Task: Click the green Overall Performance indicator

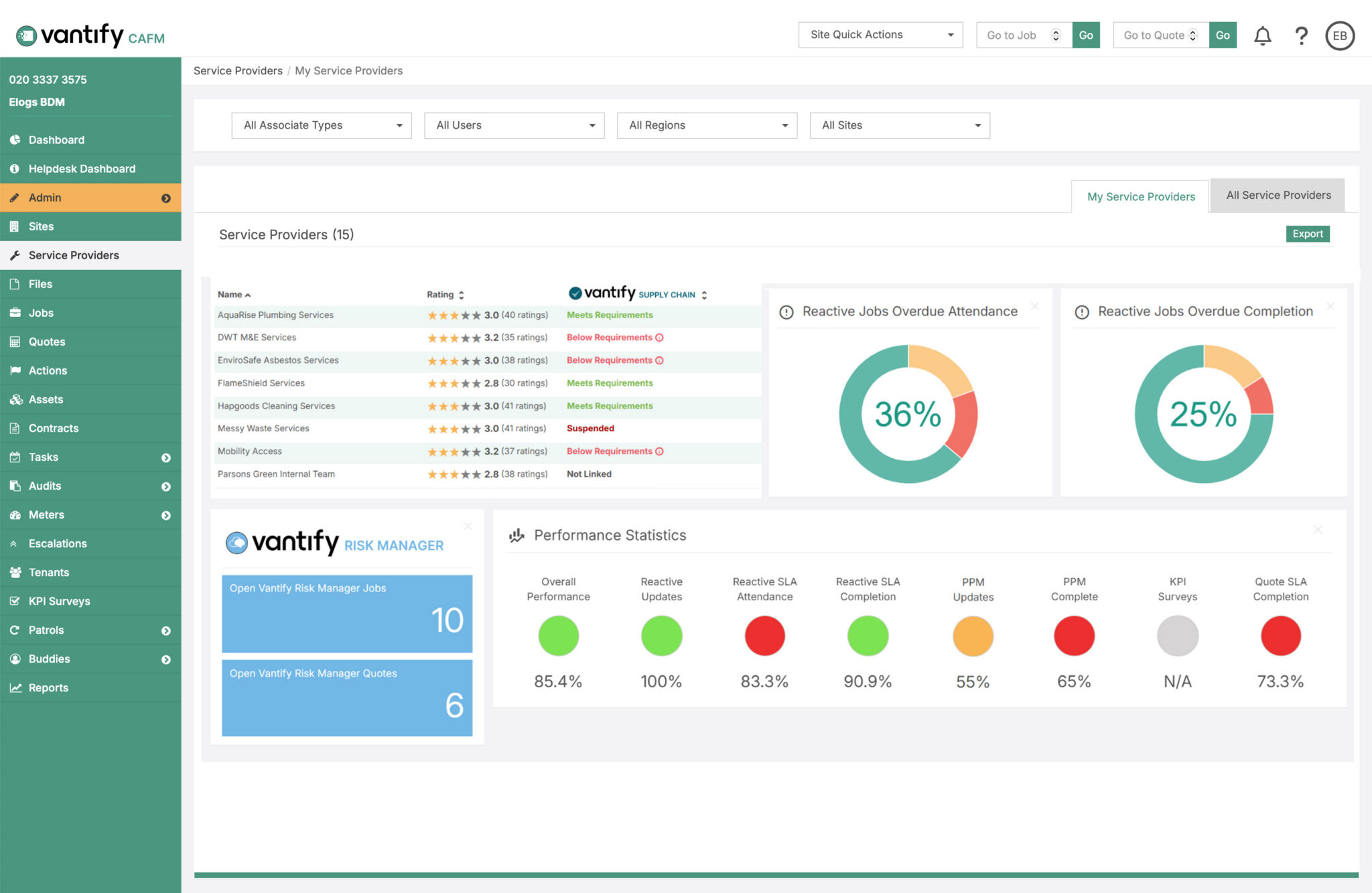Action: tap(558, 636)
